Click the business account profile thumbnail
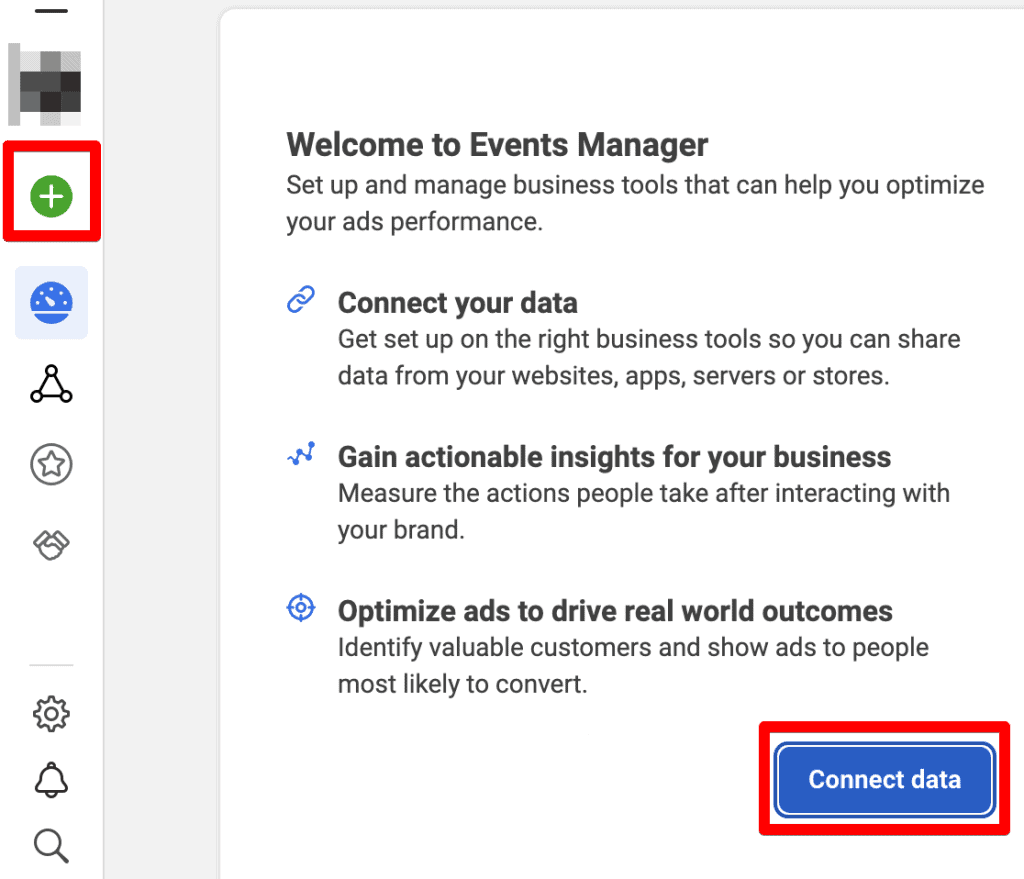This screenshot has height=879, width=1024. [45, 85]
